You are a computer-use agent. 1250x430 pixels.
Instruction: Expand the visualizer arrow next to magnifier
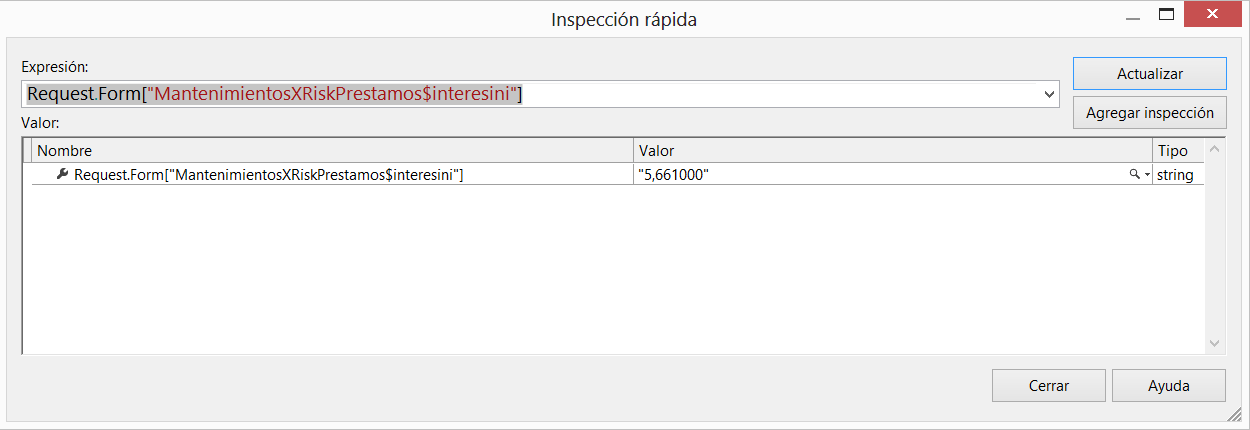[1146, 175]
